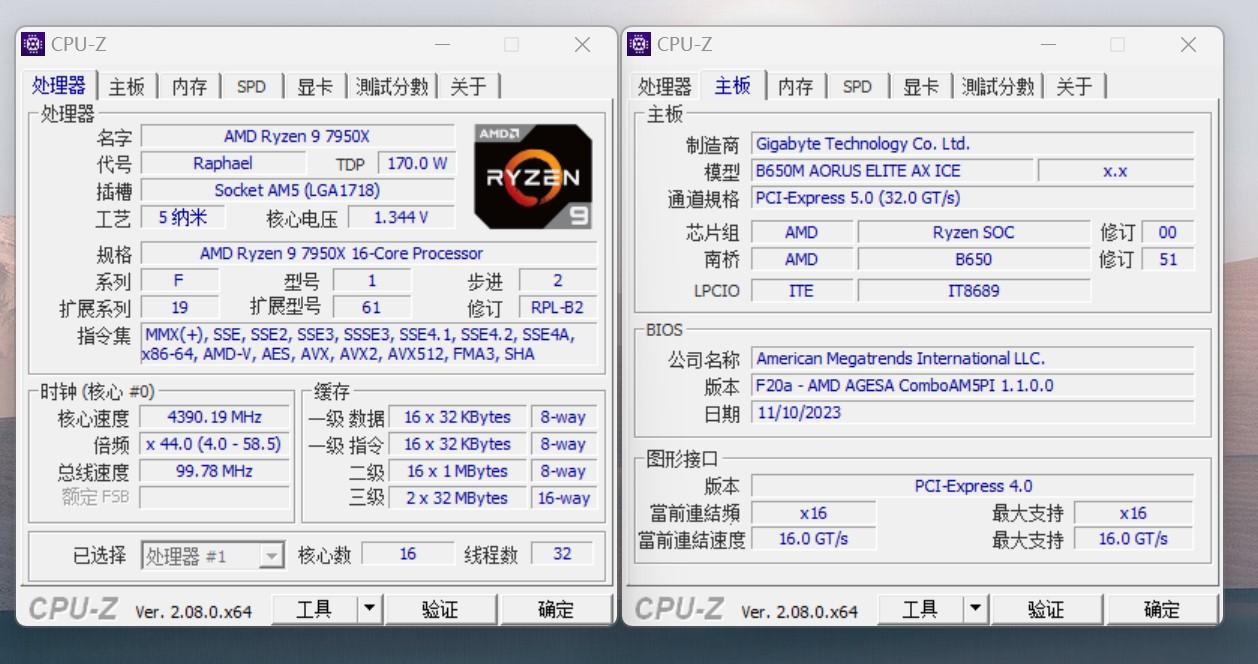Click the 指令集 instruction list text
The height and width of the screenshot is (664, 1258).
point(369,344)
